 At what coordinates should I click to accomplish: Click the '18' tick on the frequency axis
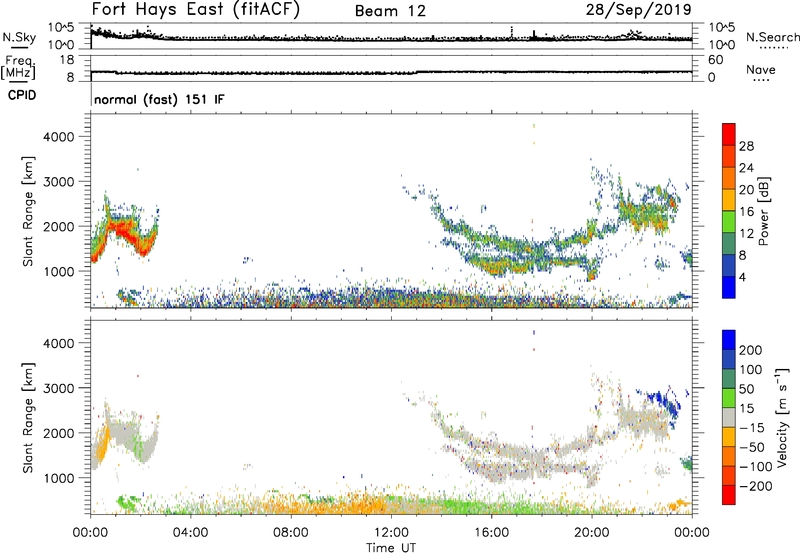[x=67, y=60]
